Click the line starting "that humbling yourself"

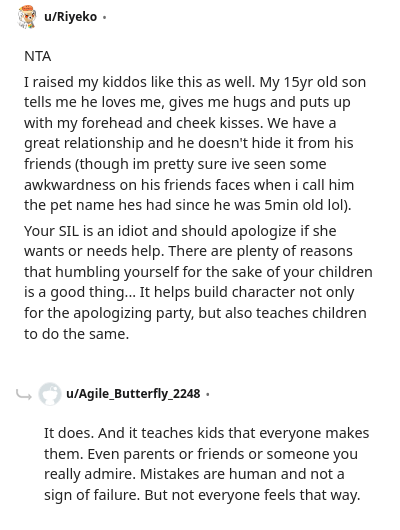pos(198,272)
